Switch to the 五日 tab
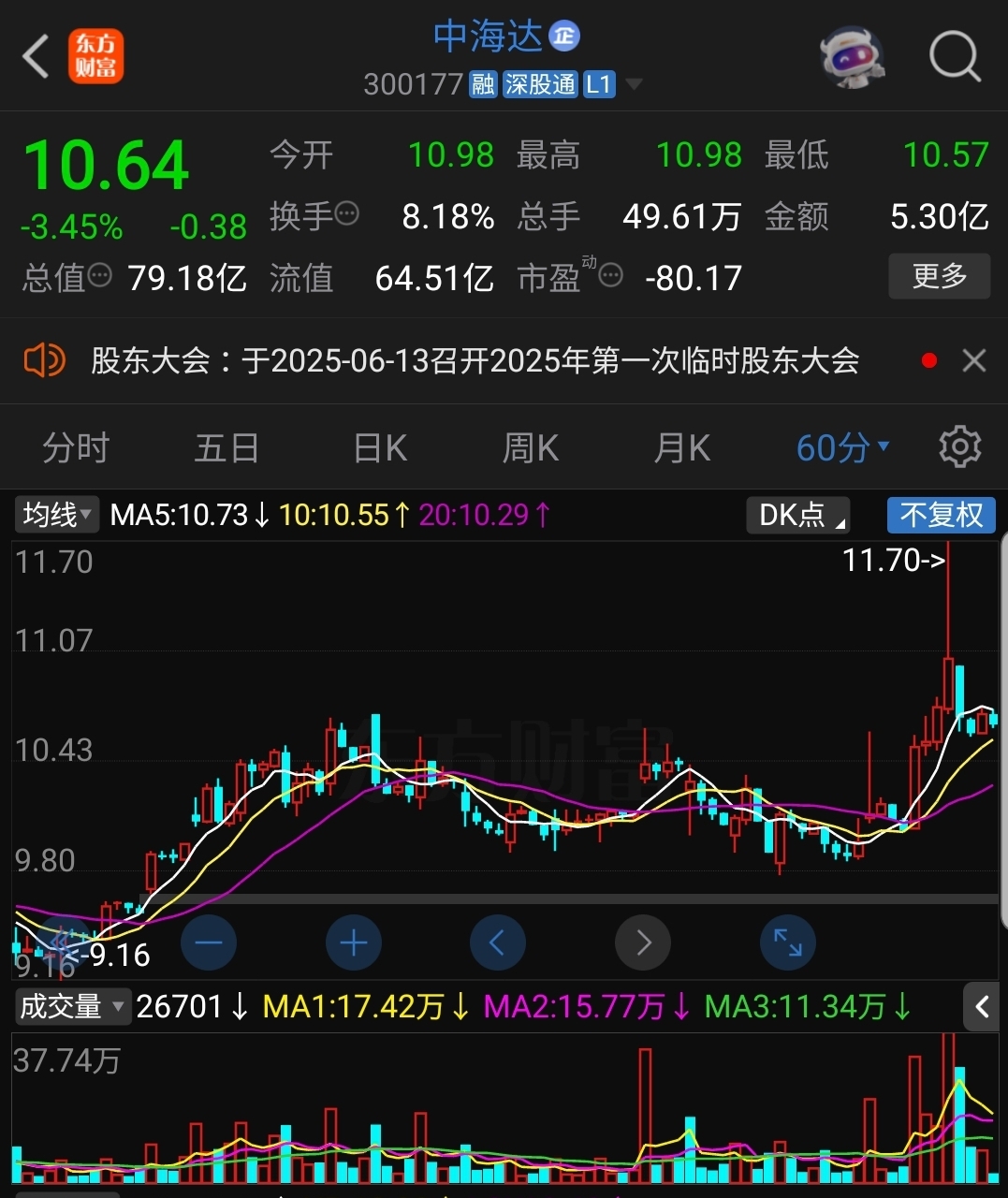The width and height of the screenshot is (1008, 1198). [x=226, y=448]
